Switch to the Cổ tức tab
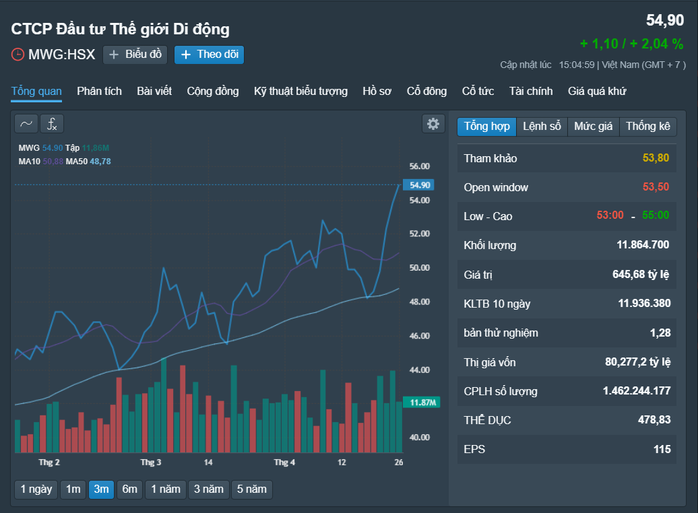This screenshot has width=698, height=513. pos(478,91)
